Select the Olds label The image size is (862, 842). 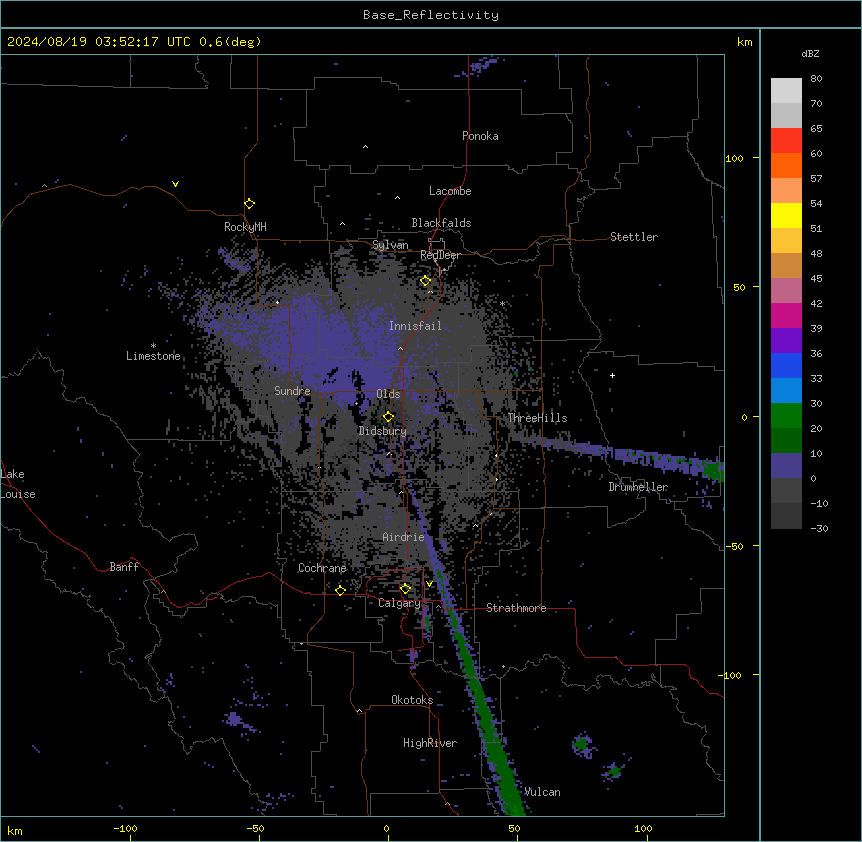[x=388, y=394]
